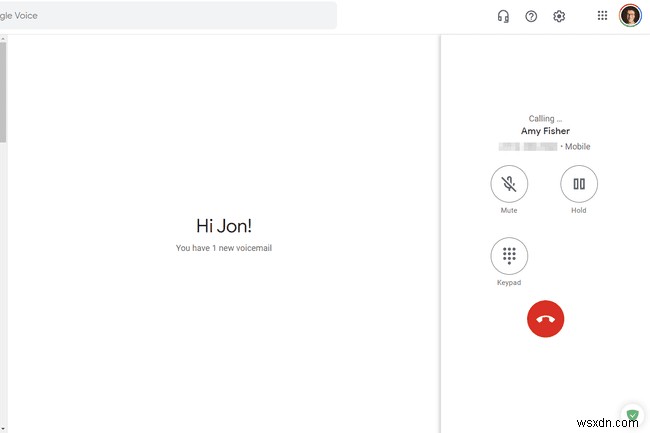Click the 'Calling ...' status text

(545, 119)
